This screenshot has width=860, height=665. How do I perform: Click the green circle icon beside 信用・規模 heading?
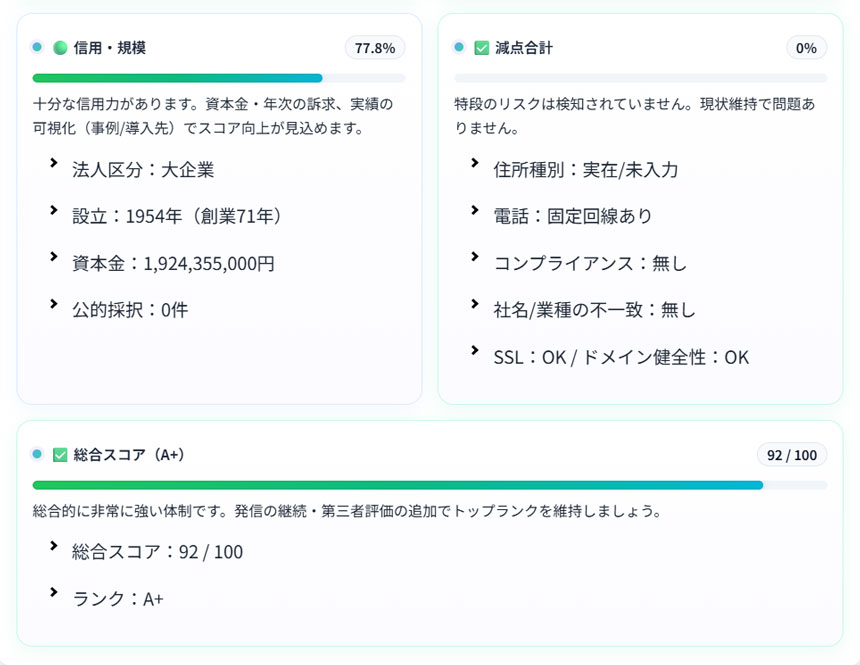(x=56, y=46)
